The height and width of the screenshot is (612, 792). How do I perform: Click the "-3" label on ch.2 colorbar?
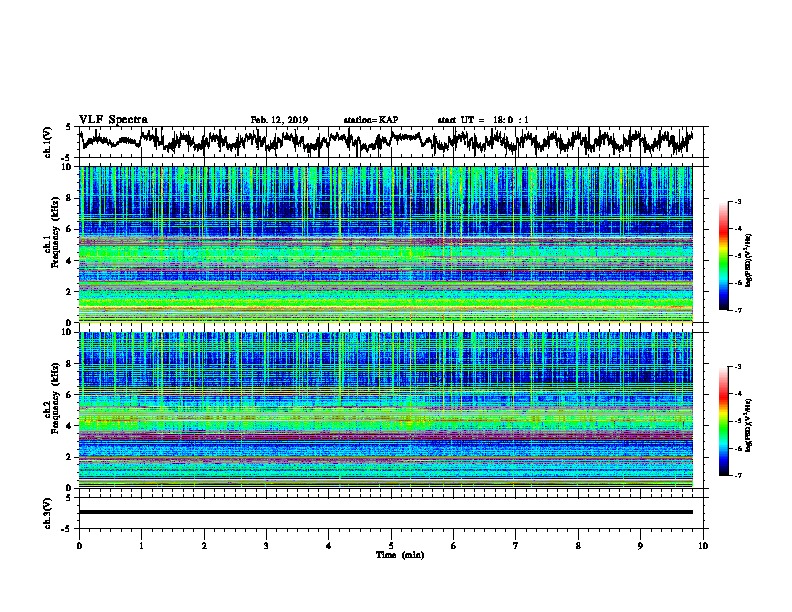(x=737, y=367)
